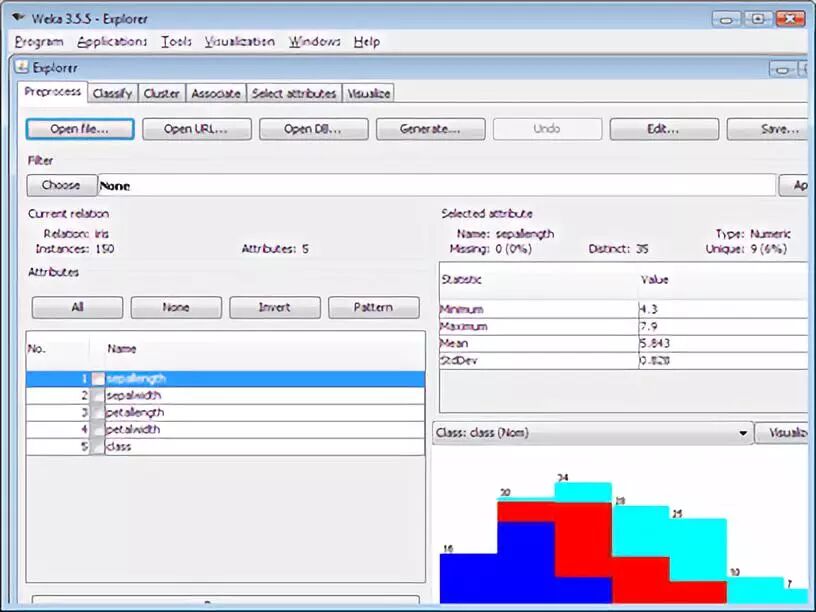
Task: Select the sepalwidth attribute row
Action: (x=225, y=396)
